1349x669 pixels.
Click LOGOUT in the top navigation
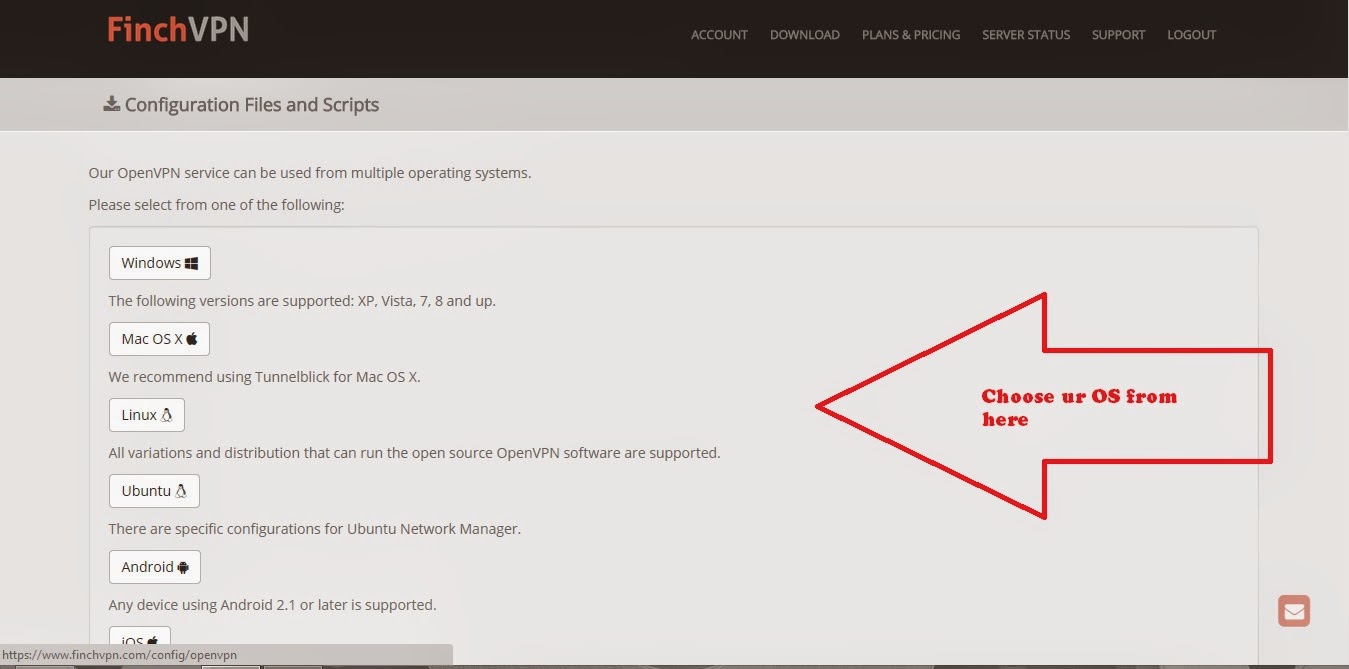click(1191, 35)
